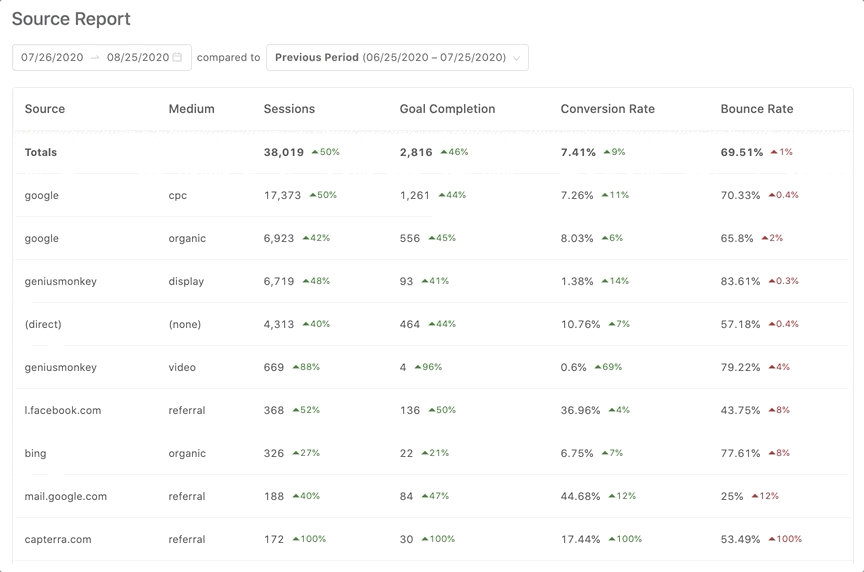This screenshot has width=864, height=572.
Task: Click the mail.google.com source name
Action: (x=66, y=497)
